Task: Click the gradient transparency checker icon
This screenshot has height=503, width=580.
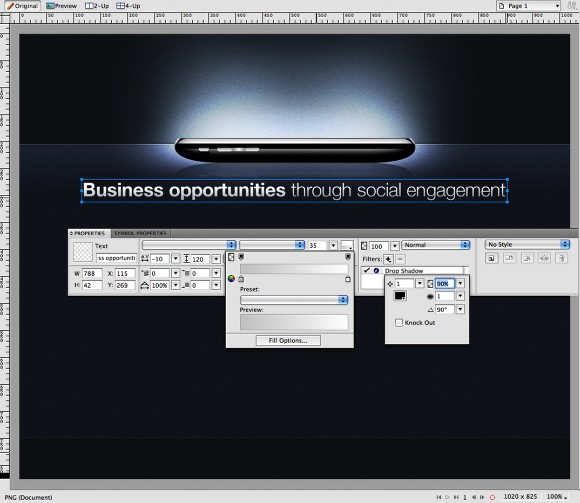Action: tap(231, 257)
